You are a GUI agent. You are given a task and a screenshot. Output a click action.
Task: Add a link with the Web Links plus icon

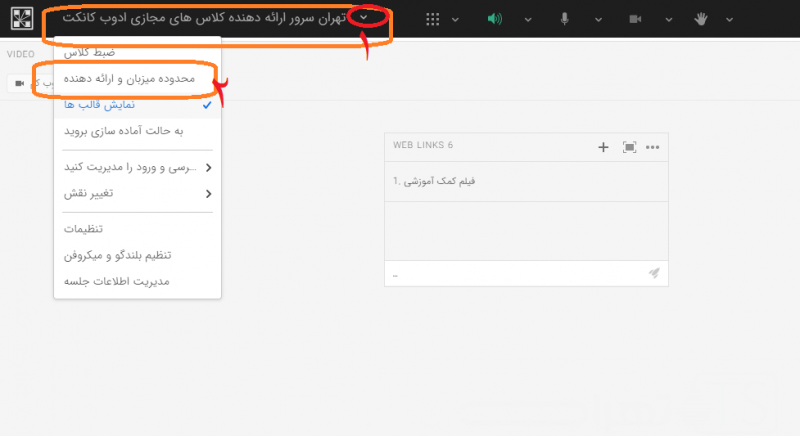click(603, 147)
